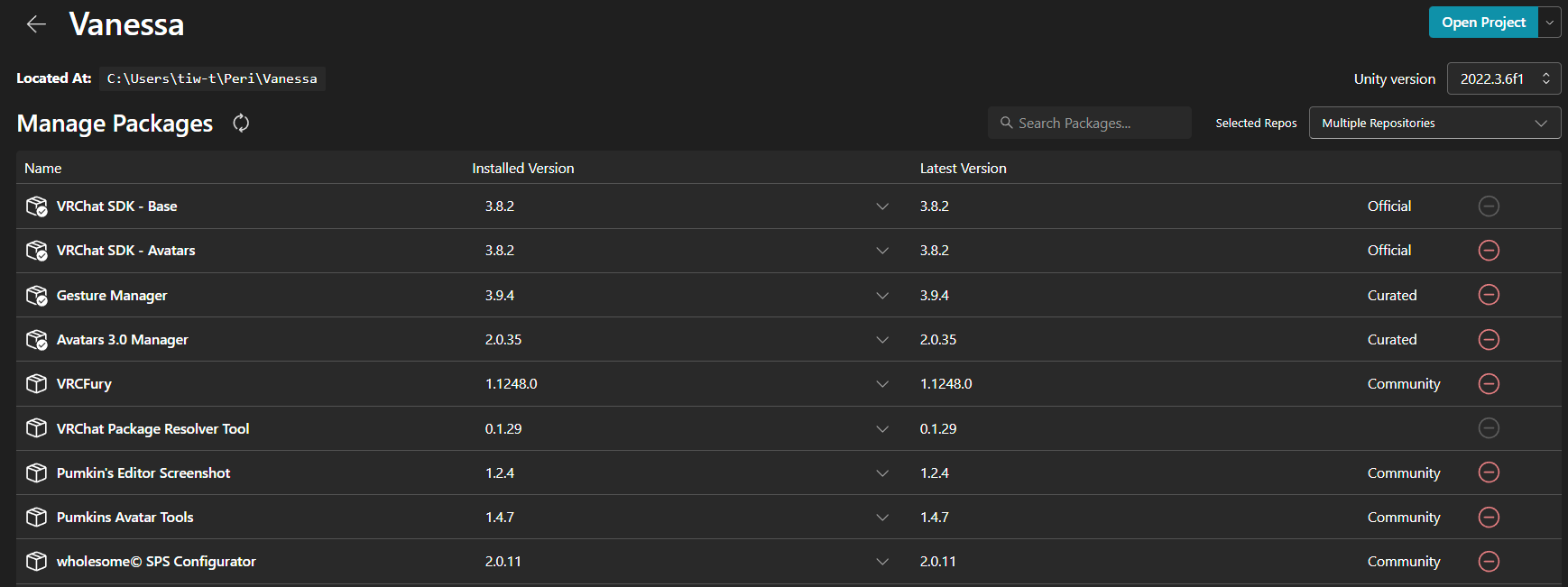1568x587 pixels.
Task: Click the Selected Repos label
Action: click(1256, 124)
